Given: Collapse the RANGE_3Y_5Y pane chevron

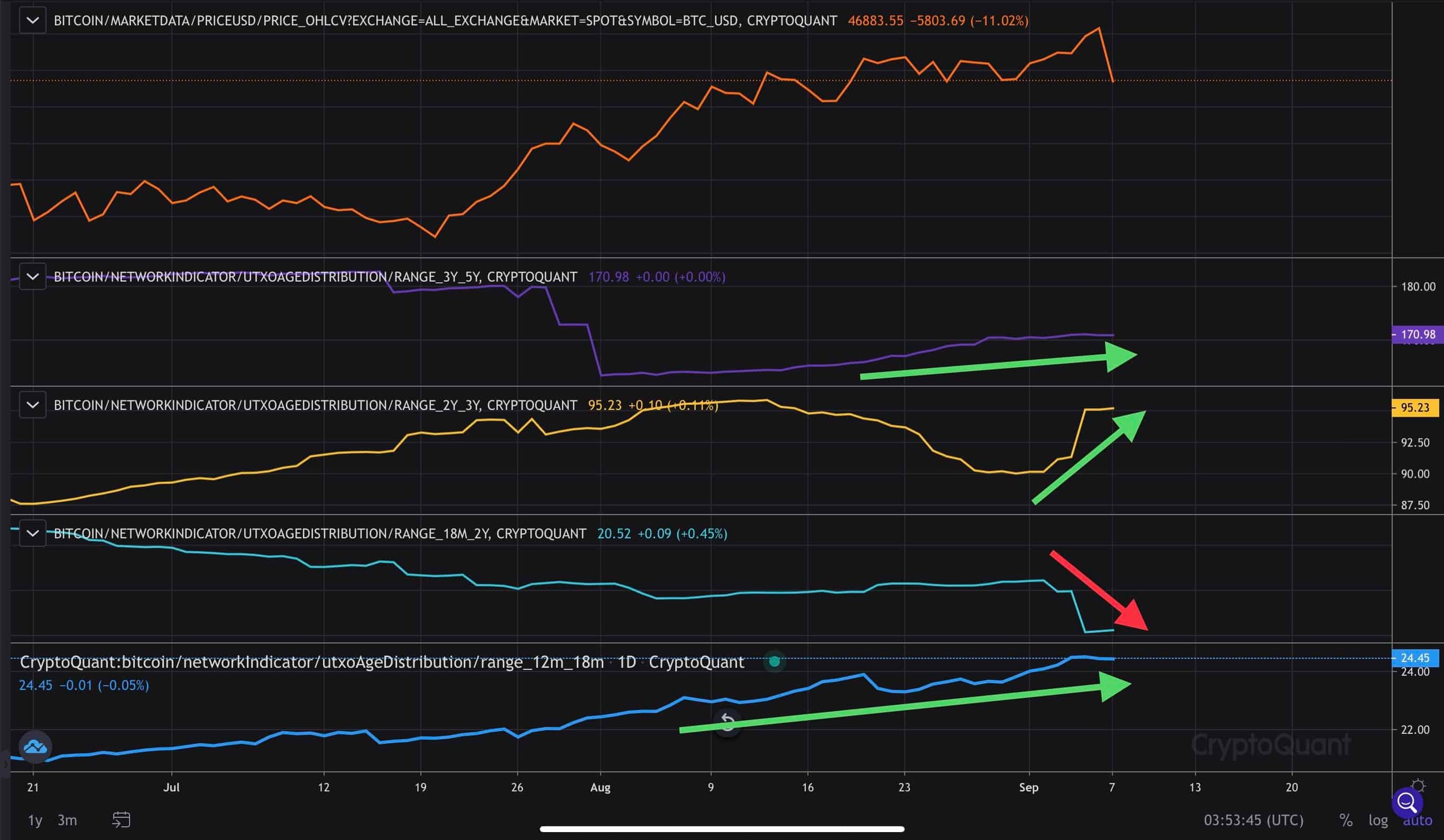Looking at the screenshot, I should pyautogui.click(x=33, y=277).
